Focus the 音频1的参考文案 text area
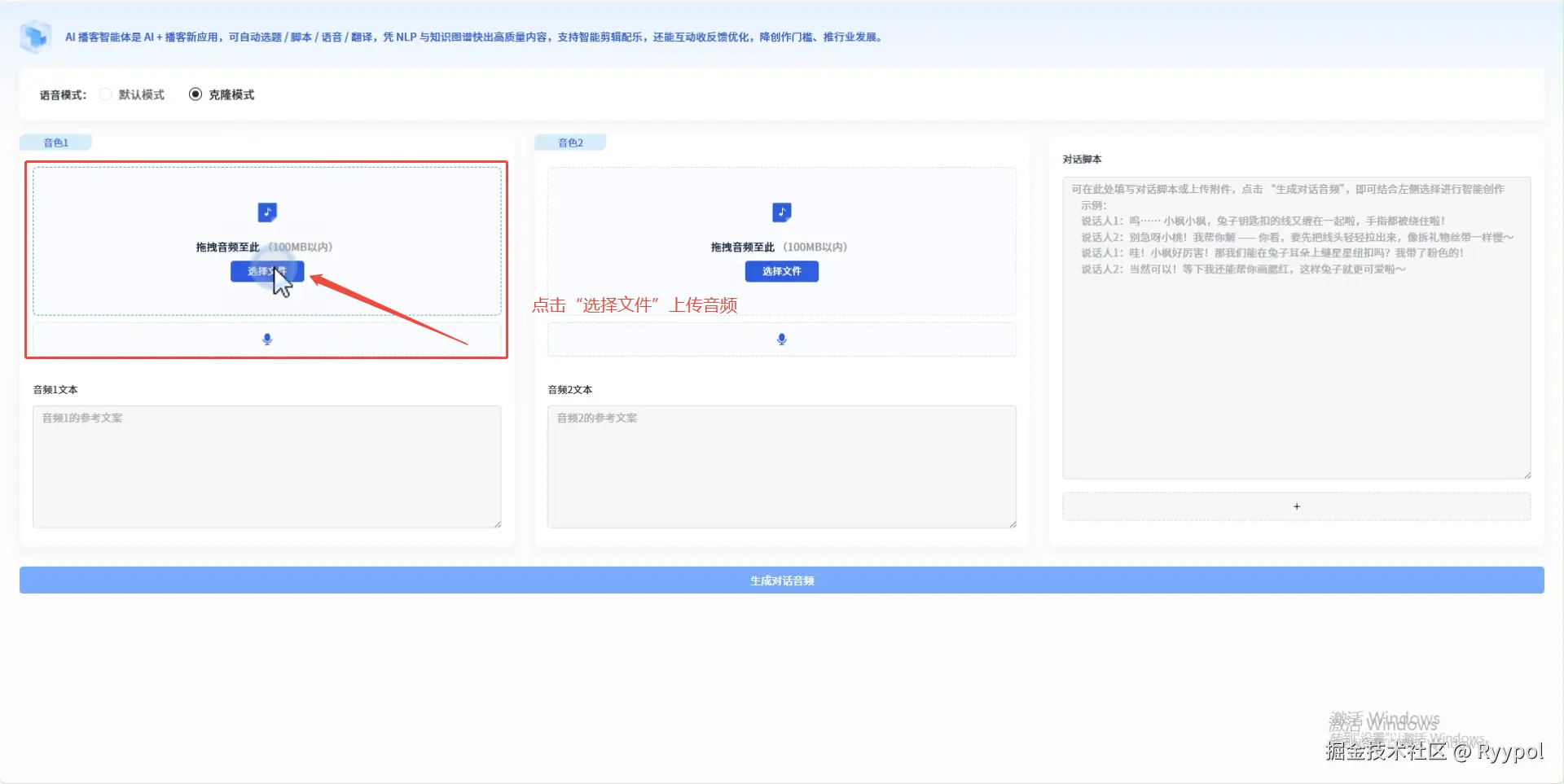 coord(267,466)
